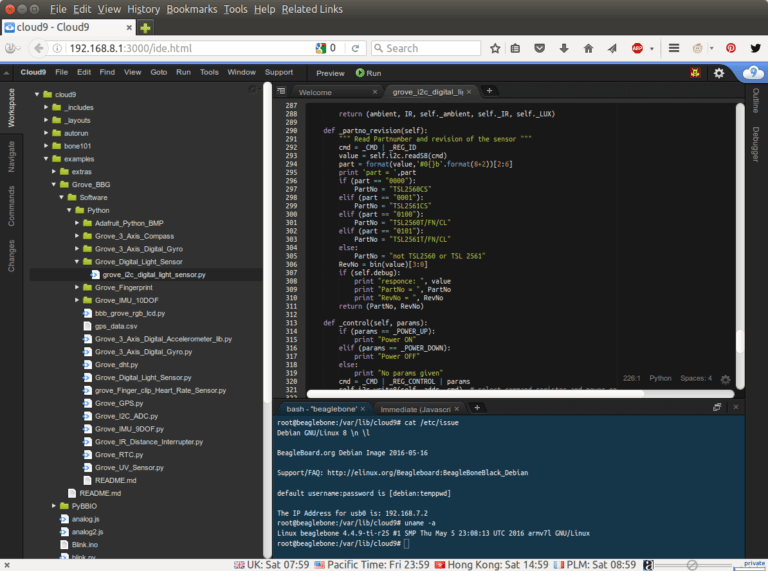Image resolution: width=768 pixels, height=571 pixels.
Task: Click the Pinterest icon in the toolbar
Action: [x=731, y=48]
